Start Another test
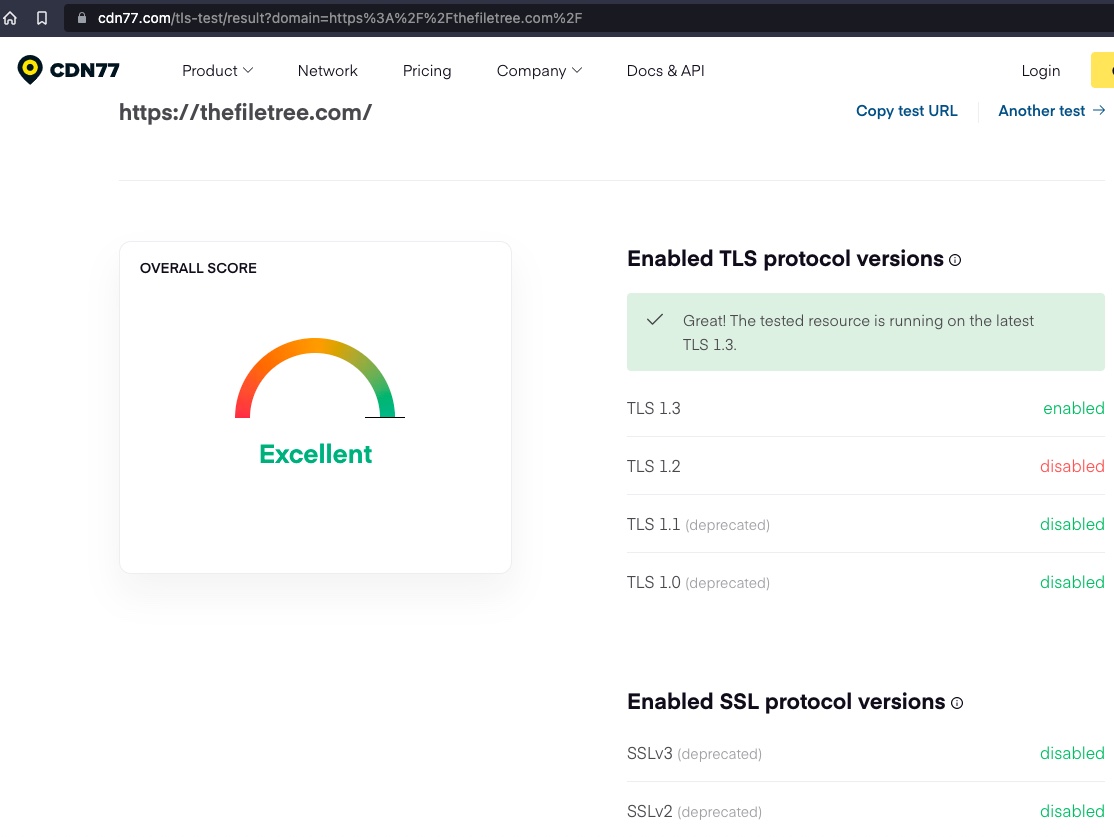 (1041, 111)
